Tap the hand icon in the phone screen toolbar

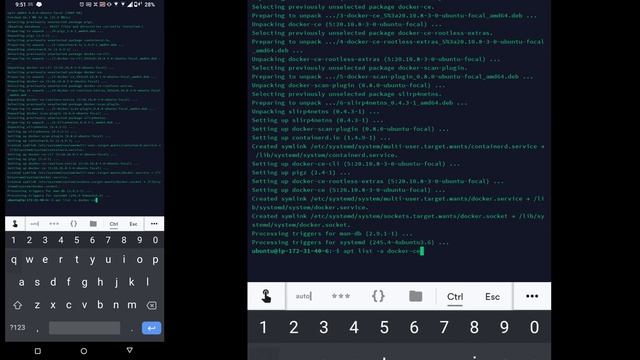pyautogui.click(x=15, y=224)
